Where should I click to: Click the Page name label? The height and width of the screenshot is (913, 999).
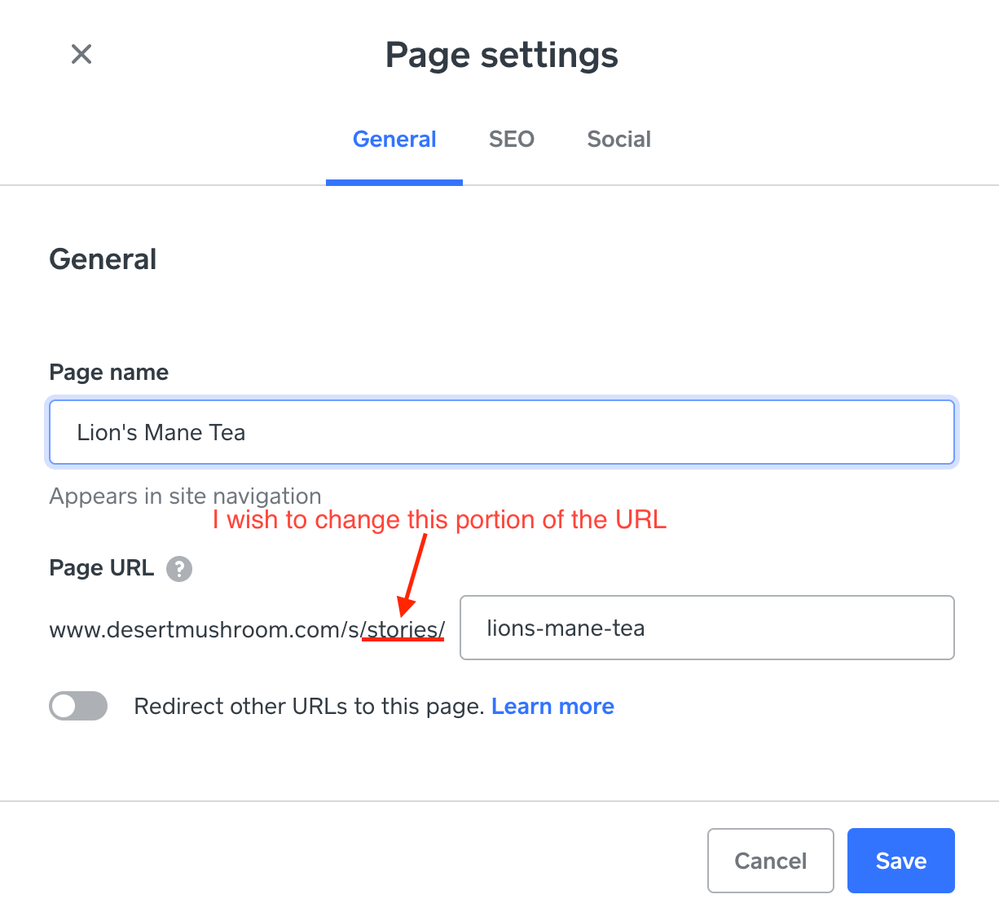click(109, 373)
